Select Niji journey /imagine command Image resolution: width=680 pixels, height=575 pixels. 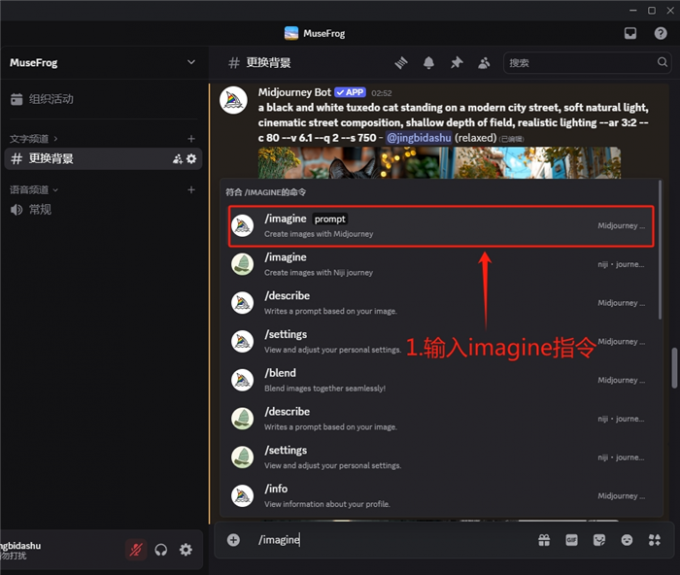[439, 265]
